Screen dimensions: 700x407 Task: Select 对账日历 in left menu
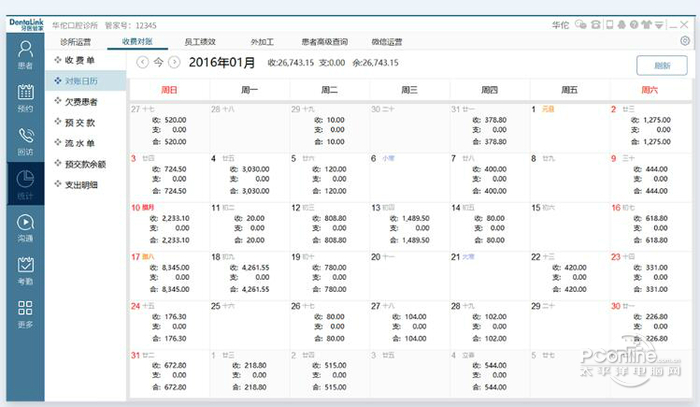[86, 81]
